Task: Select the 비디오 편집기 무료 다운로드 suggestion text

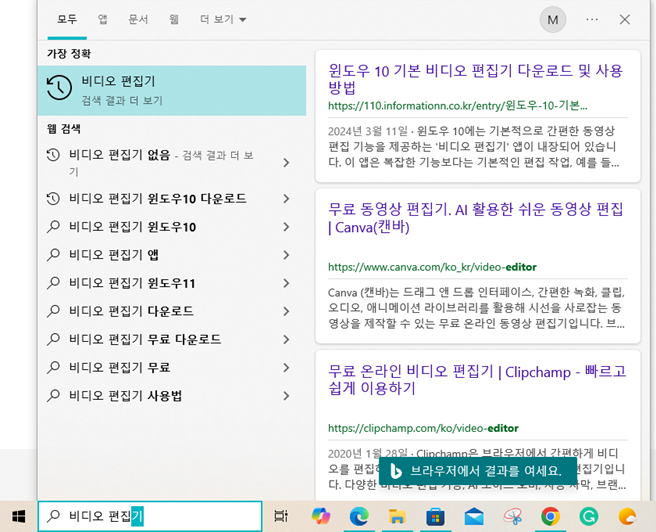Action: (x=145, y=339)
